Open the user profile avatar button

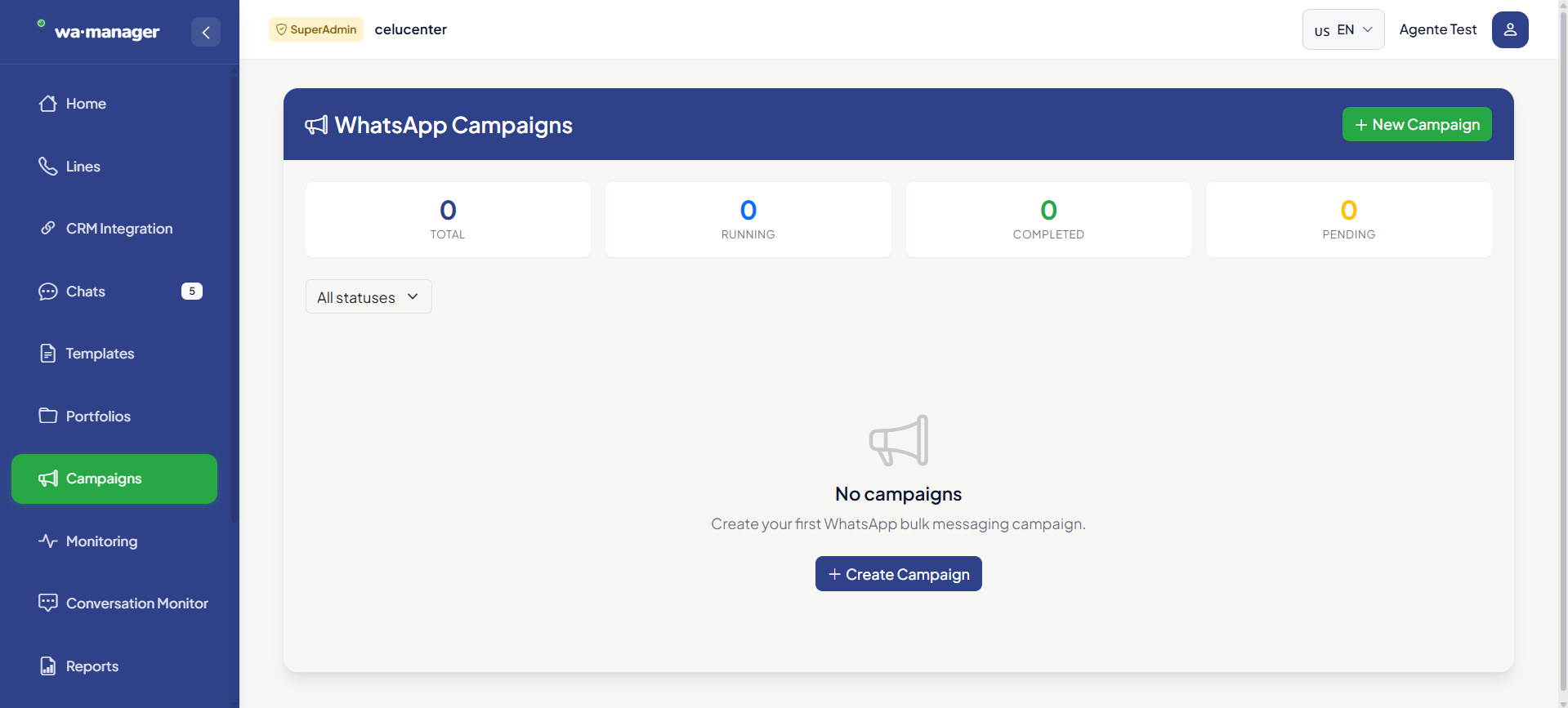click(1510, 29)
